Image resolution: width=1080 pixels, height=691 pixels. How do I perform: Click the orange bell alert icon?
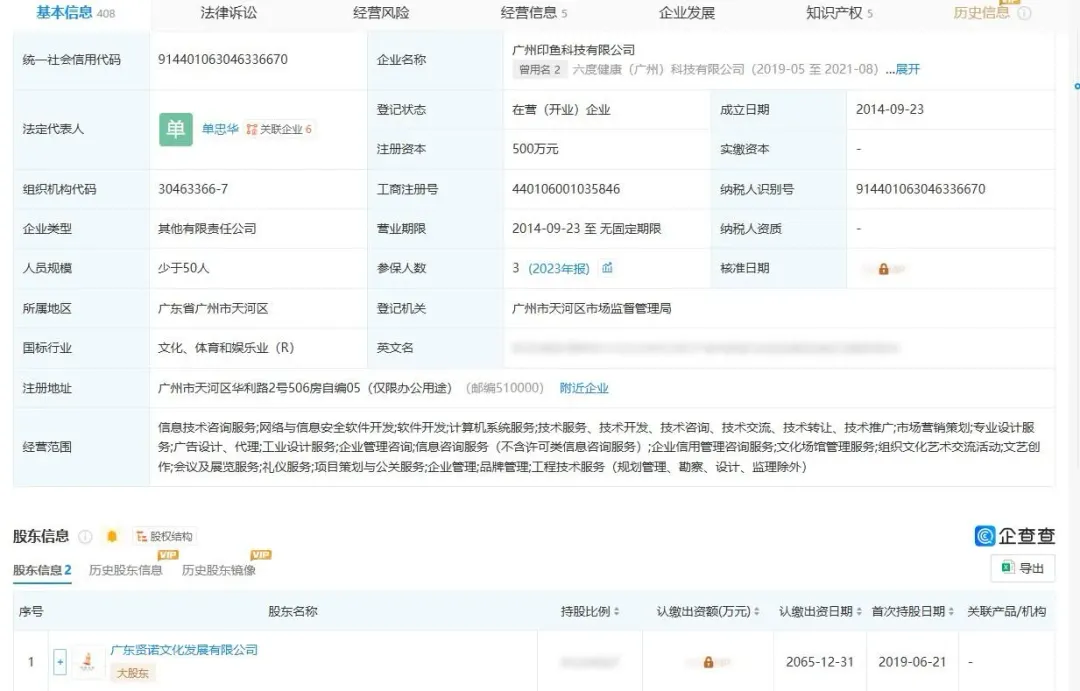click(x=112, y=536)
